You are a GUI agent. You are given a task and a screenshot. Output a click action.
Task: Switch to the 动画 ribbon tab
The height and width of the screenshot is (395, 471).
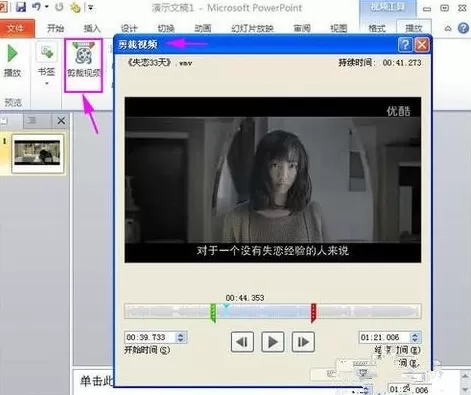[x=203, y=29]
